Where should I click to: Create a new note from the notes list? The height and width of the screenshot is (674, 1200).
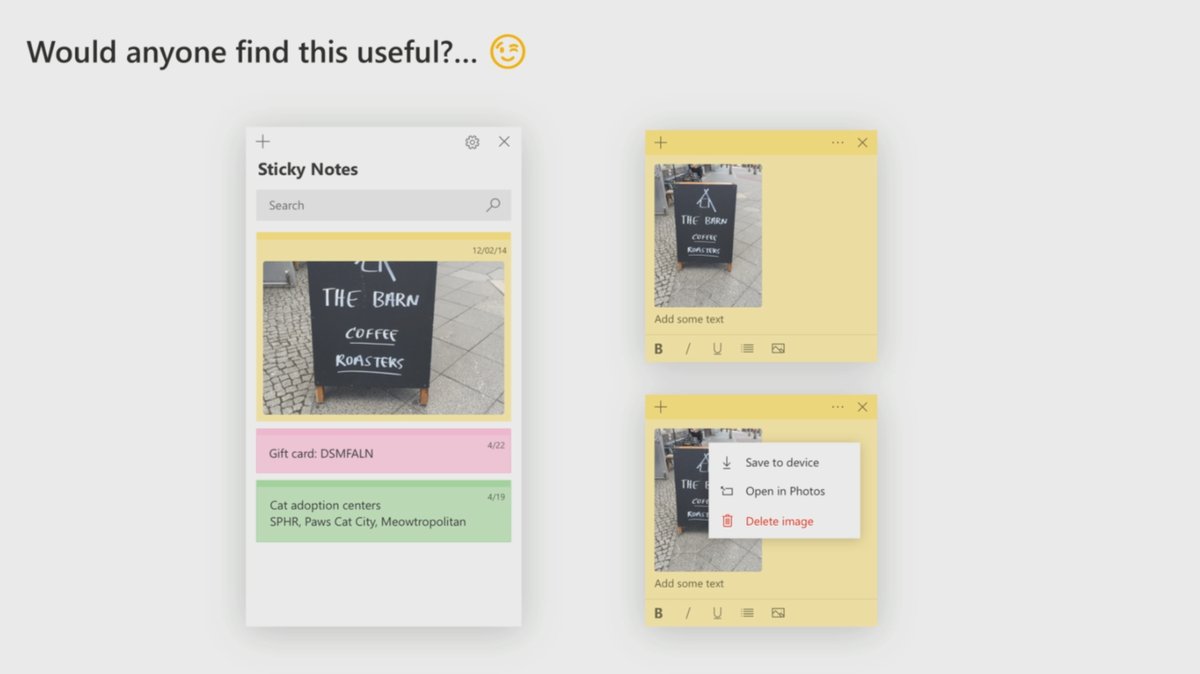(x=263, y=141)
